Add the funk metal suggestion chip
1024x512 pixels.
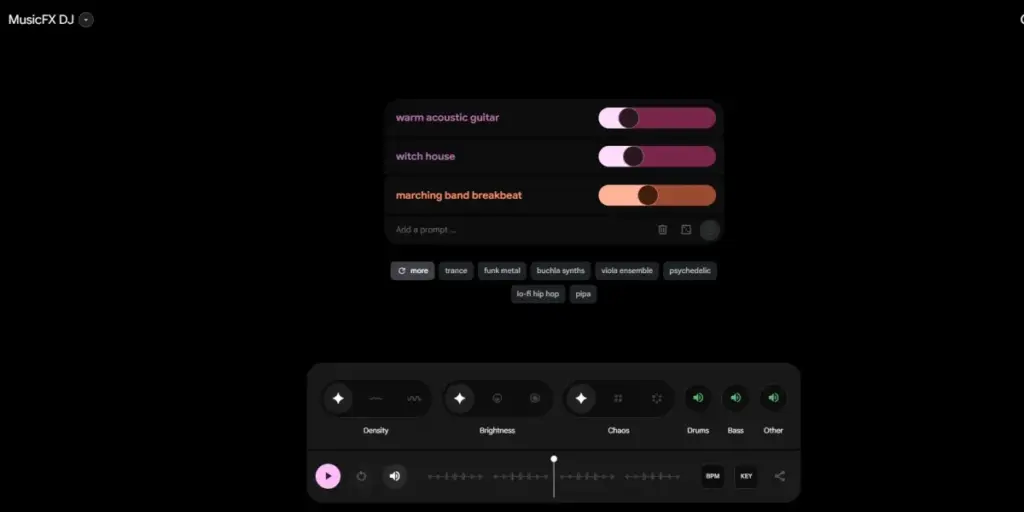(502, 271)
